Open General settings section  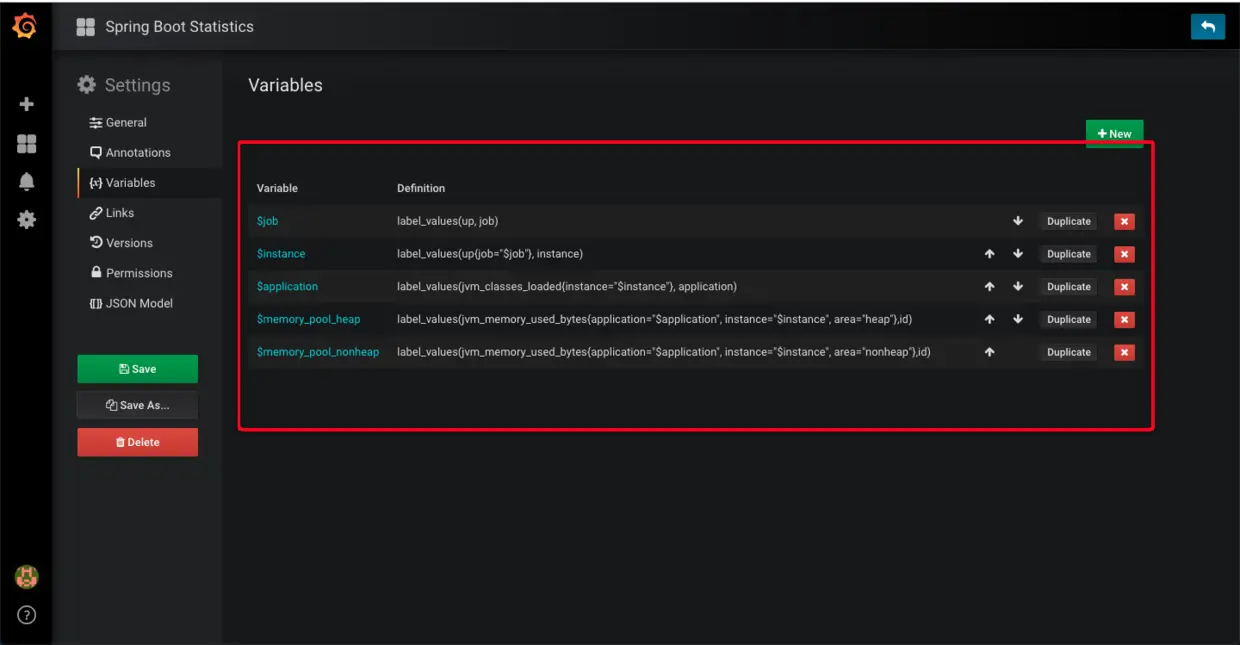tap(118, 122)
